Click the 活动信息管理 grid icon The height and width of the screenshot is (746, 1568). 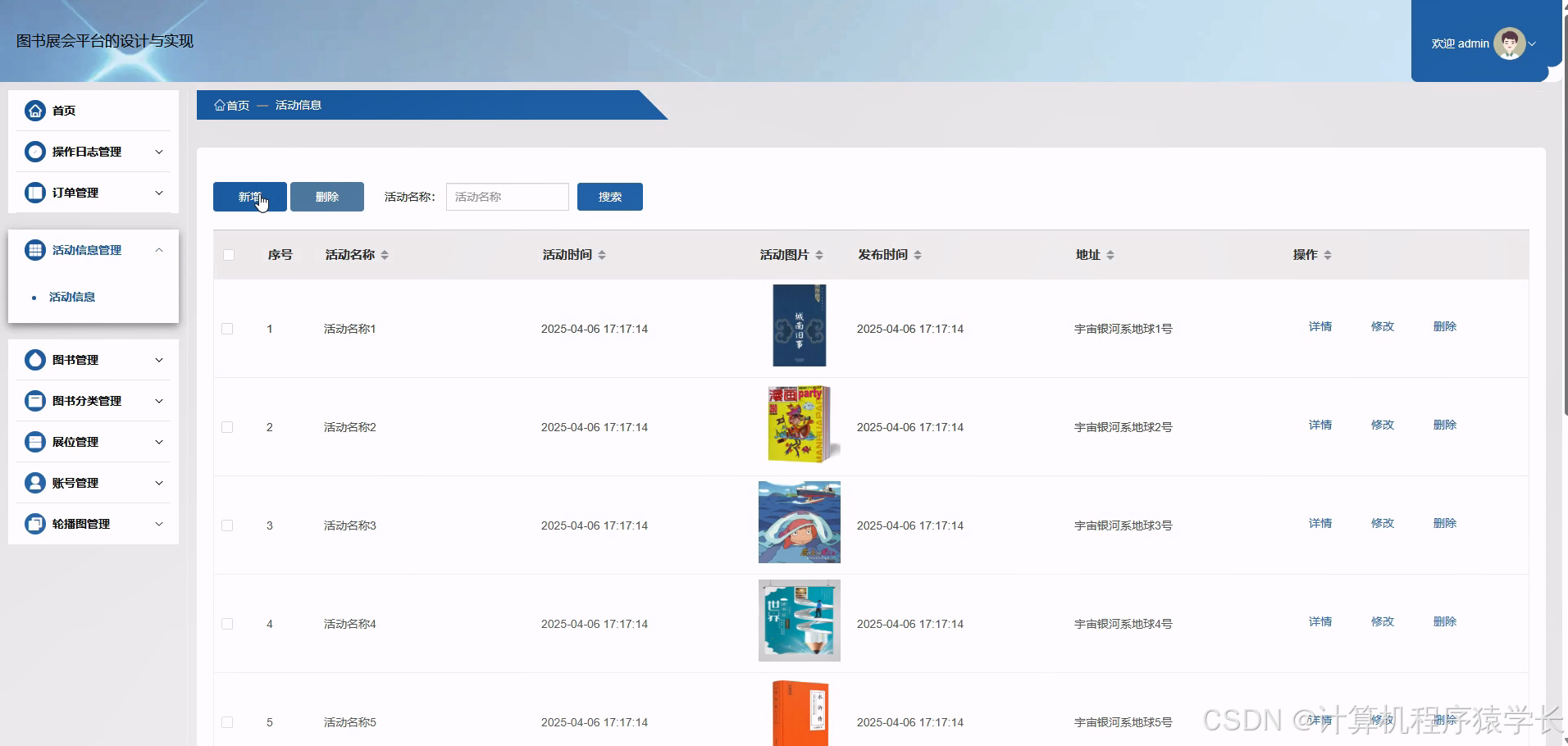[x=34, y=250]
